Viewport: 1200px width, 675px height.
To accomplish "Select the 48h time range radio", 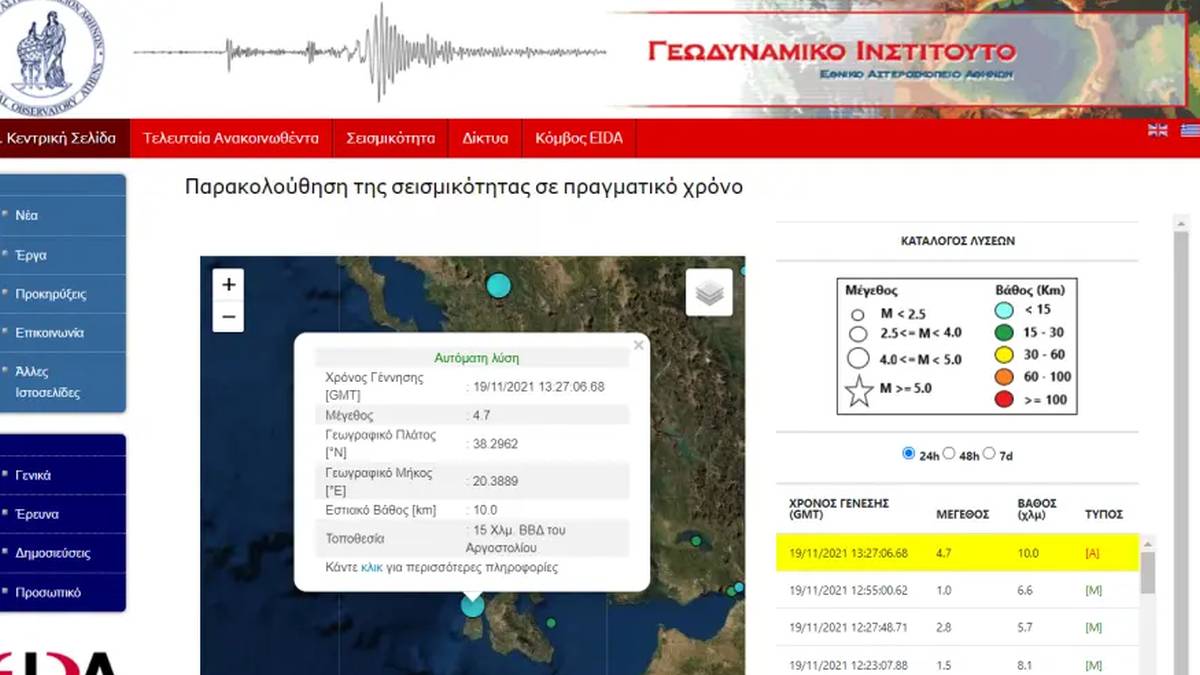I will tap(949, 453).
